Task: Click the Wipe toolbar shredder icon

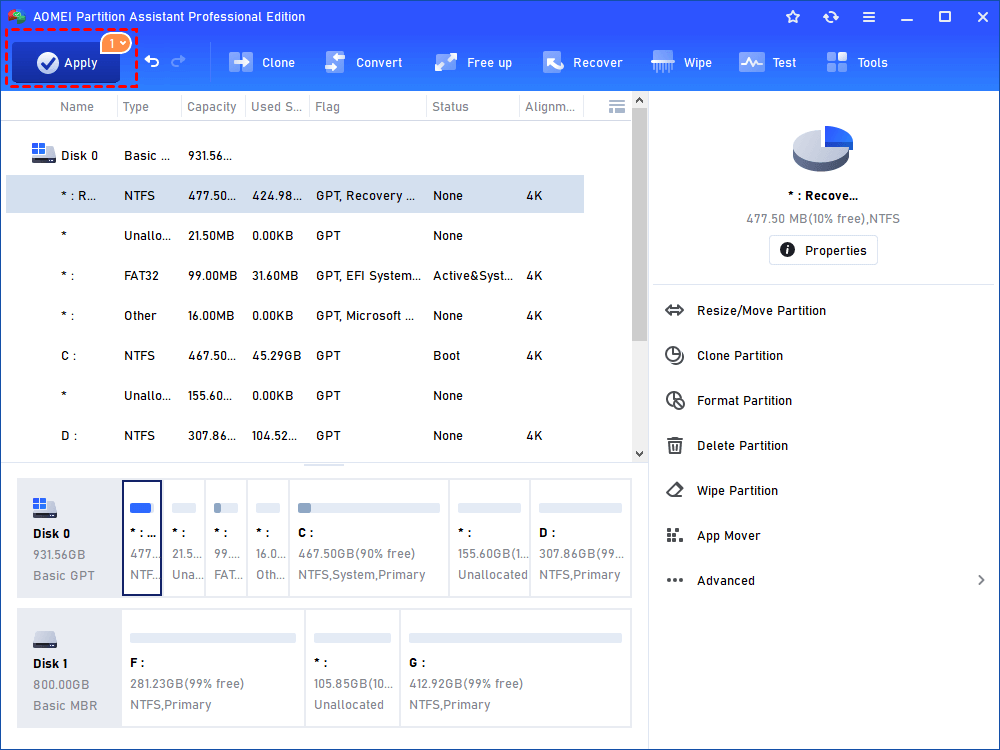Action: point(663,62)
